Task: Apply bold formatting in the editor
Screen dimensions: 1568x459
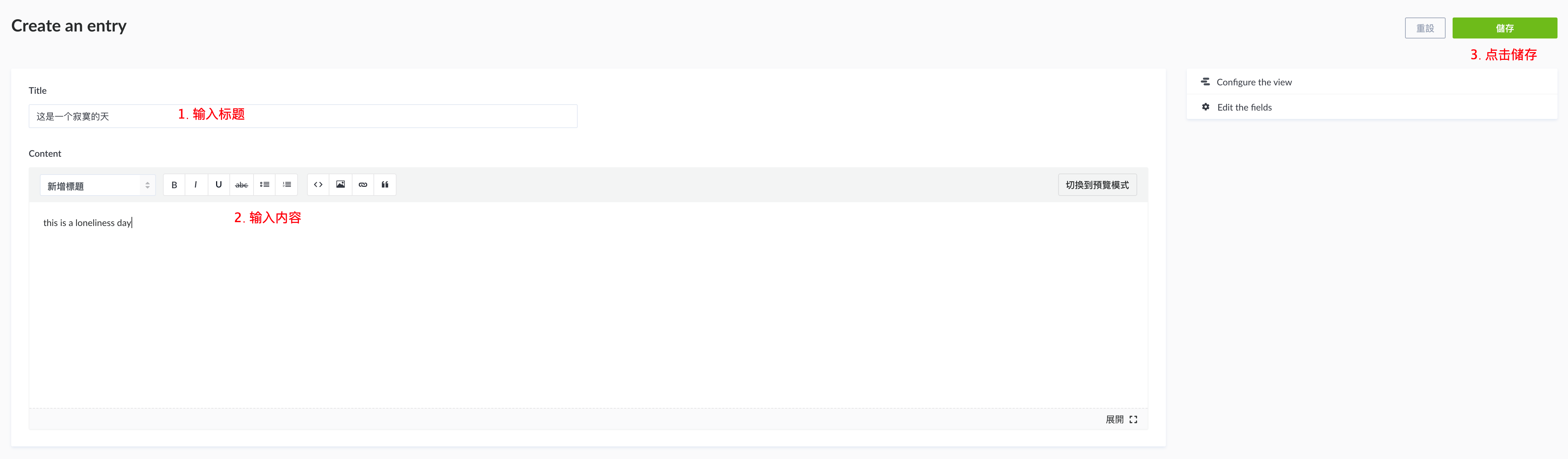Action: tap(174, 185)
